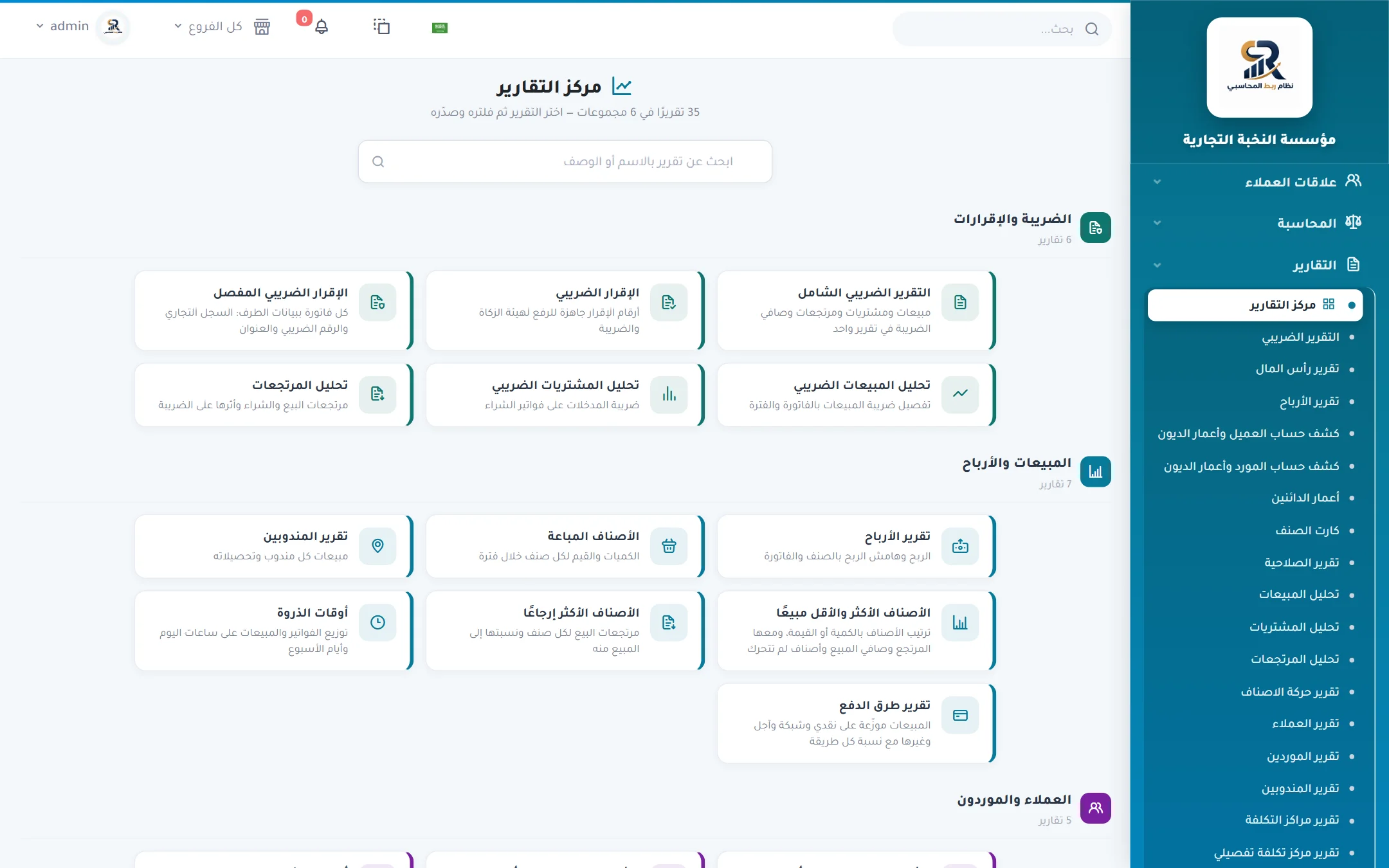
Task: Open تقرير رأس المال from sidebar
Action: point(1297,369)
